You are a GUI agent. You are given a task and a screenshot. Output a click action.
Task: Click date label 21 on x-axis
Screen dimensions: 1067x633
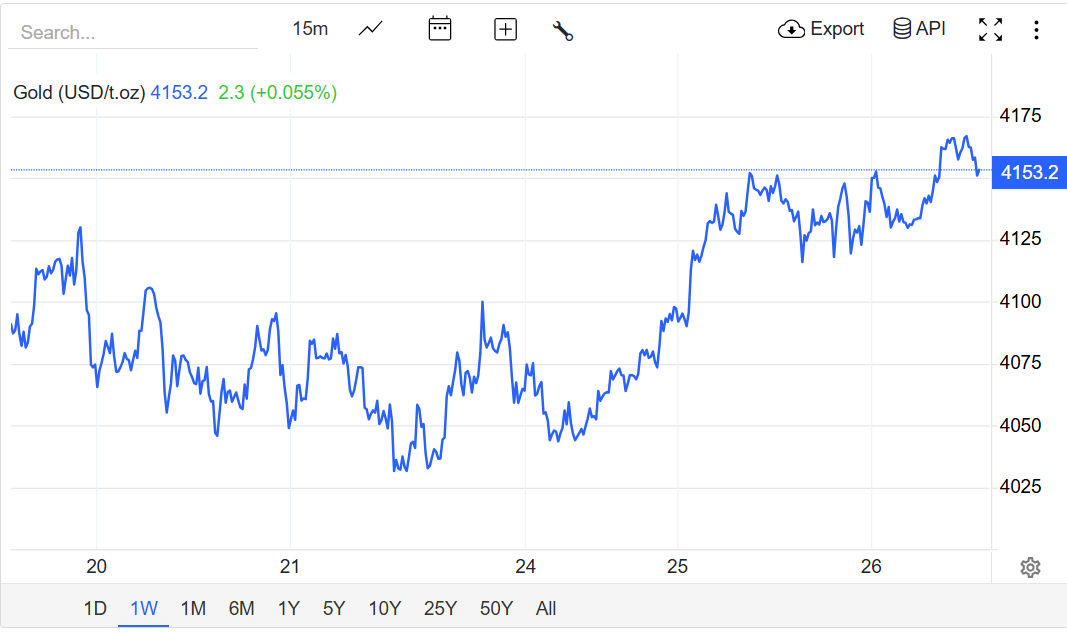tap(290, 566)
